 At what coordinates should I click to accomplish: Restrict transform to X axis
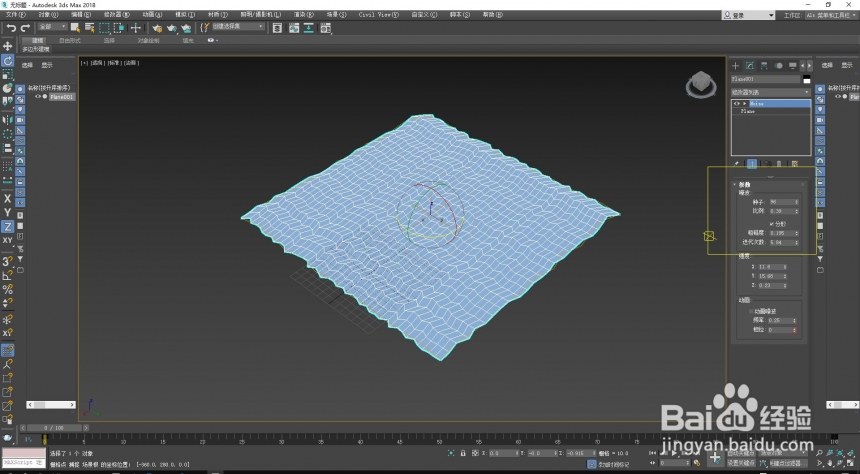pyautogui.click(x=8, y=199)
